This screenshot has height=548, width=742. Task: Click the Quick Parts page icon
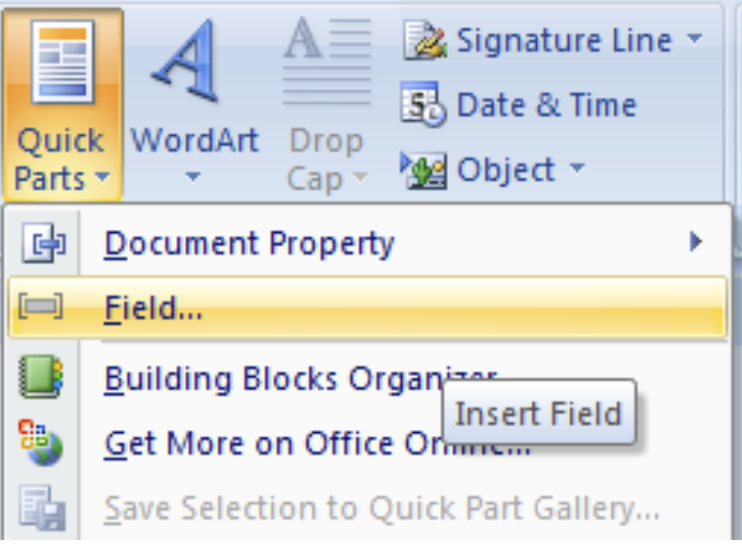(62, 62)
